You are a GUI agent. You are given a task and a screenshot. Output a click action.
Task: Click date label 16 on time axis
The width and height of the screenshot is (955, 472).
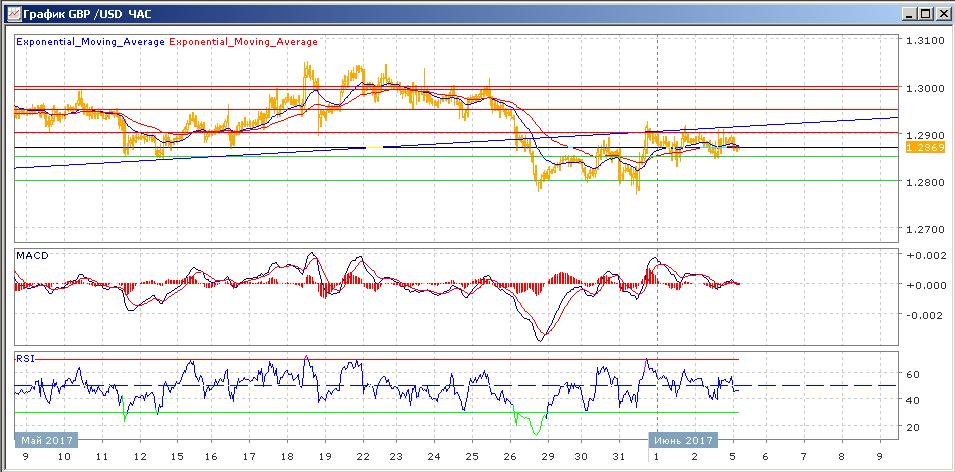point(211,456)
